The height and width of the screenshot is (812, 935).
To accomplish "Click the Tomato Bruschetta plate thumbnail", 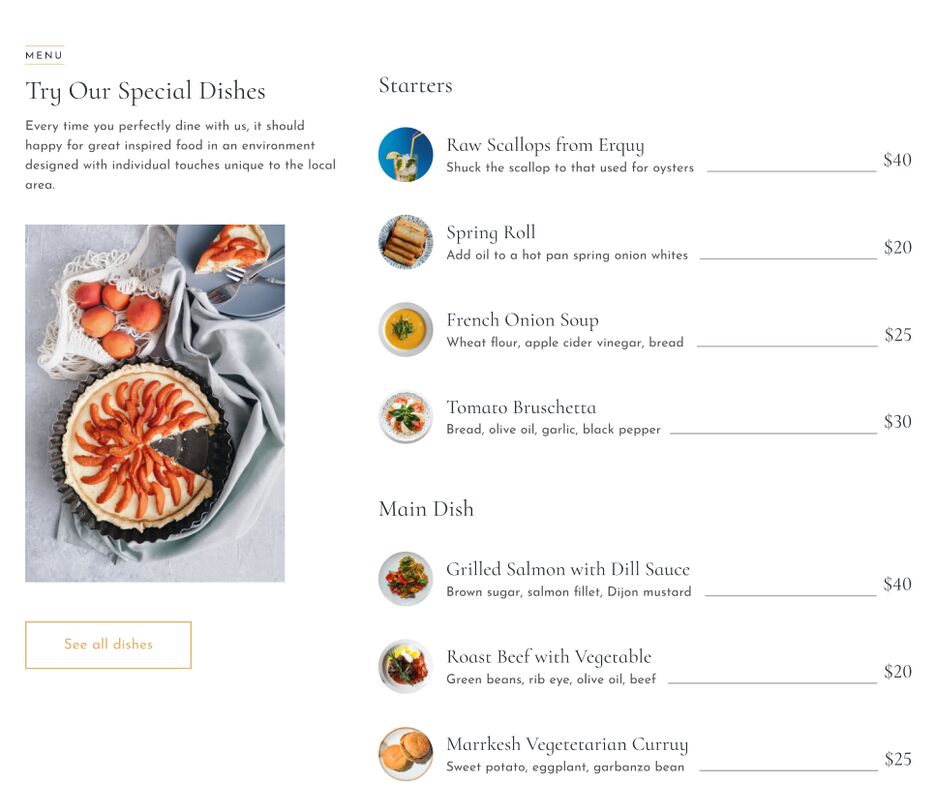I will (405, 417).
